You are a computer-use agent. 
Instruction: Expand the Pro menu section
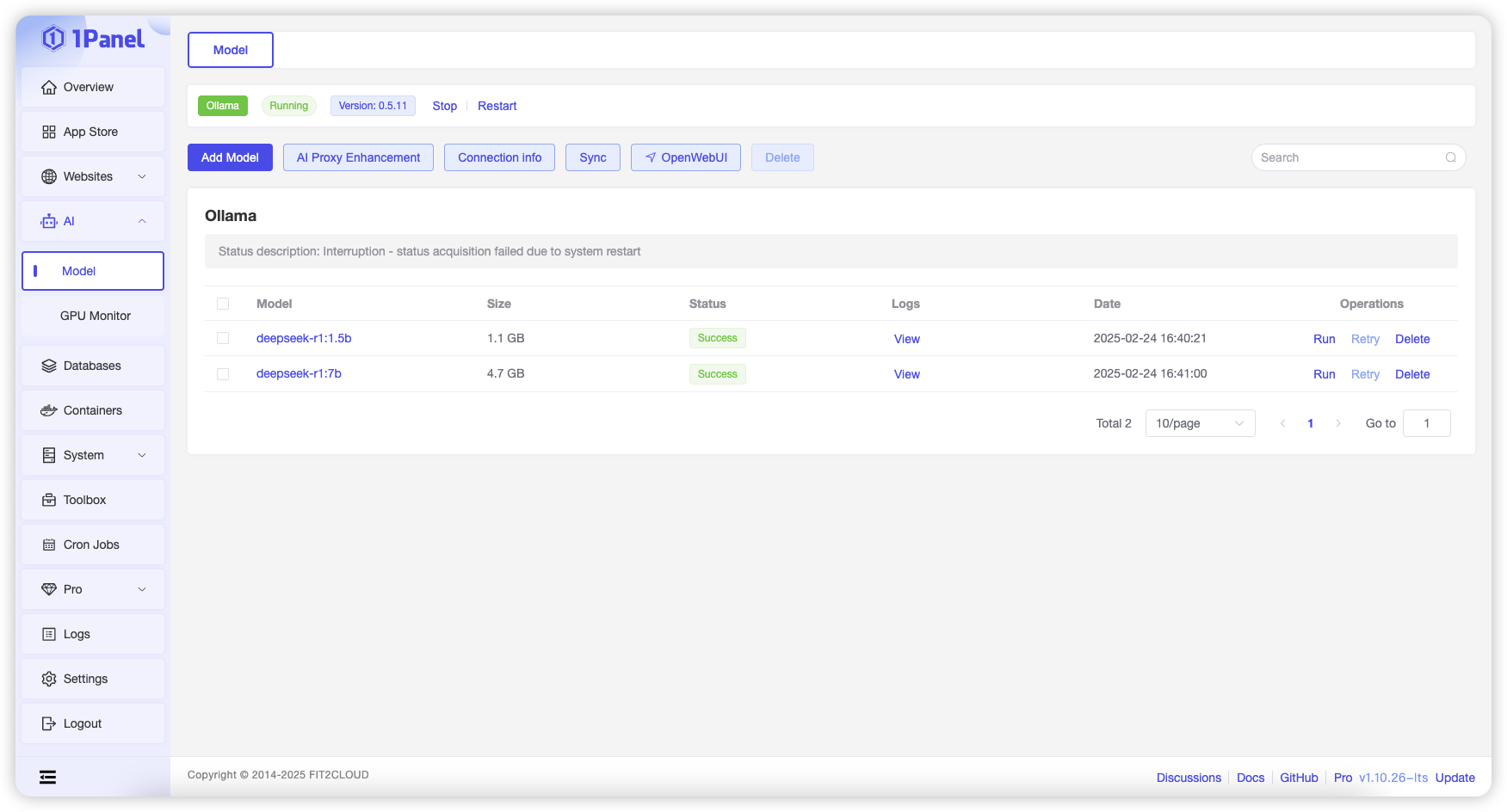(142, 590)
